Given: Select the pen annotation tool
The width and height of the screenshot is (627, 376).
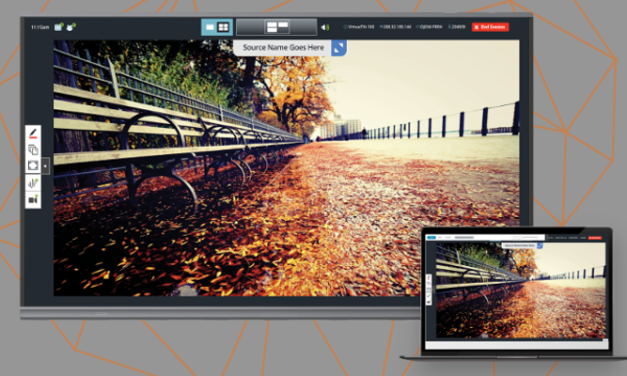Looking at the screenshot, I should 33,134.
